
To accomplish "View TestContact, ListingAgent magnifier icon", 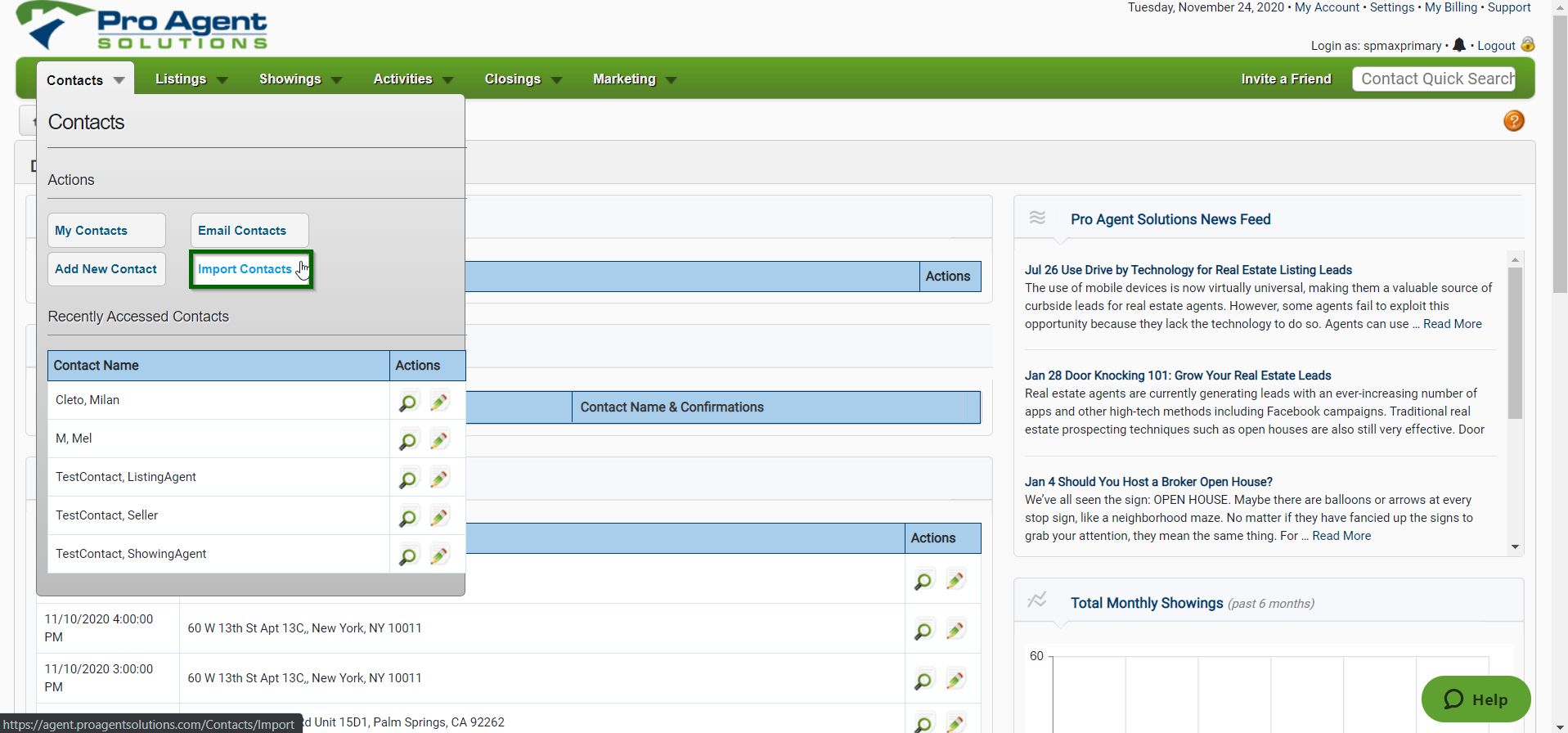I will (x=407, y=479).
